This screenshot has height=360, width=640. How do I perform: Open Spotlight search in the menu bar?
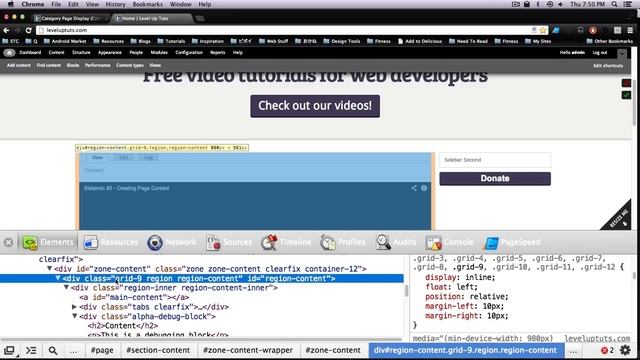click(x=615, y=4)
